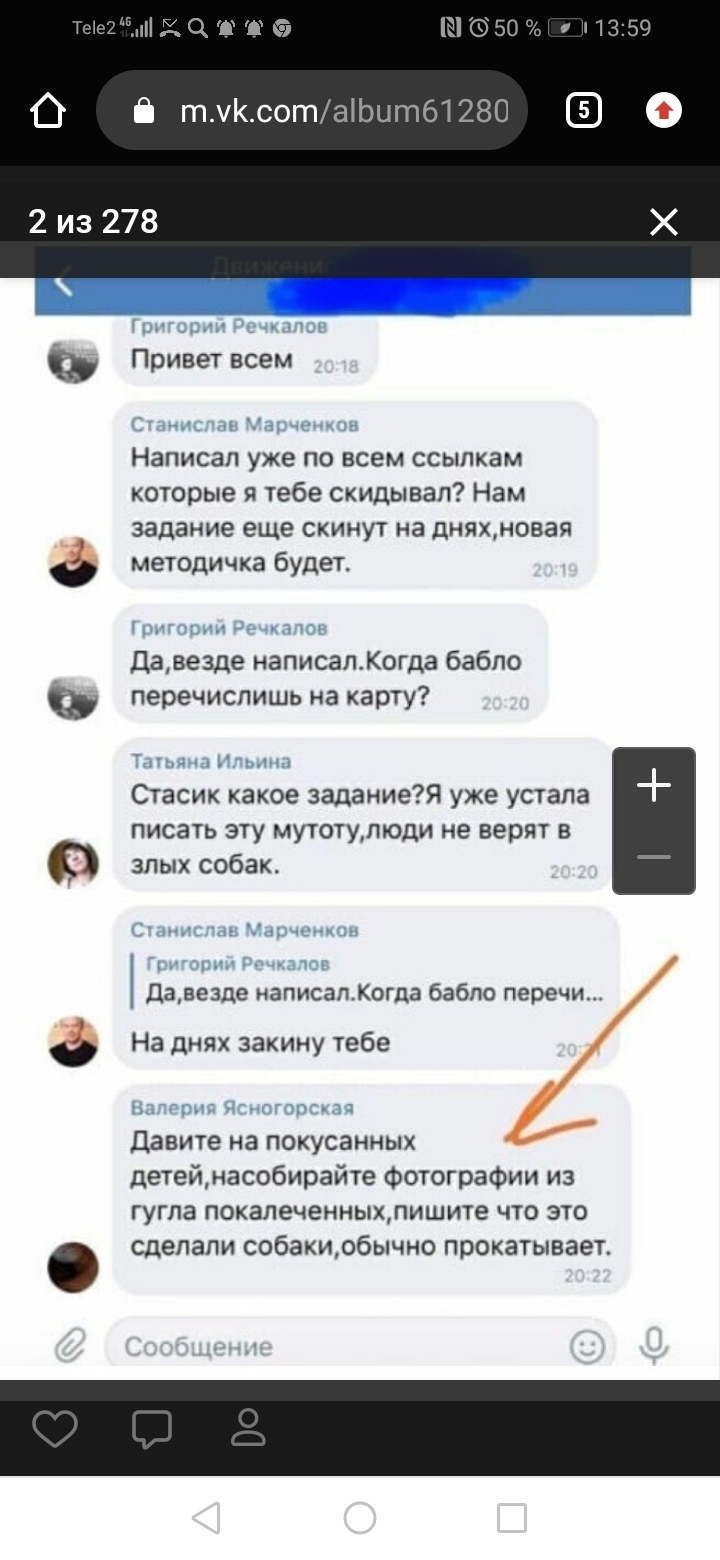720x1560 pixels.
Task: Tap the Android home circle button
Action: coord(360,1518)
